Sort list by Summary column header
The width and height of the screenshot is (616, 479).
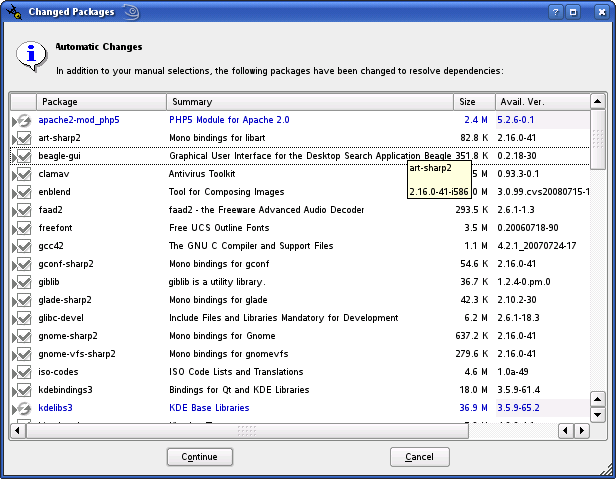310,102
